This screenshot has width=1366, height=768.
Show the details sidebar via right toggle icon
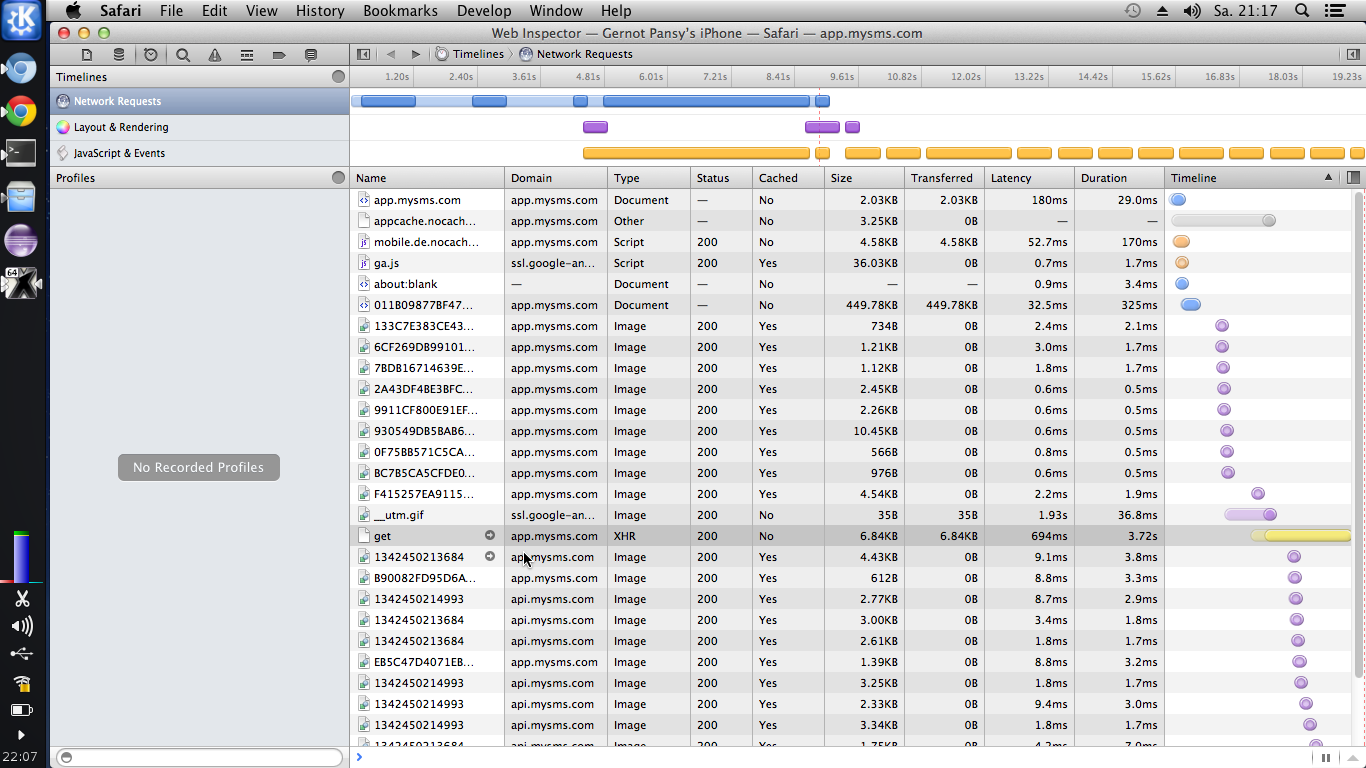1353,54
